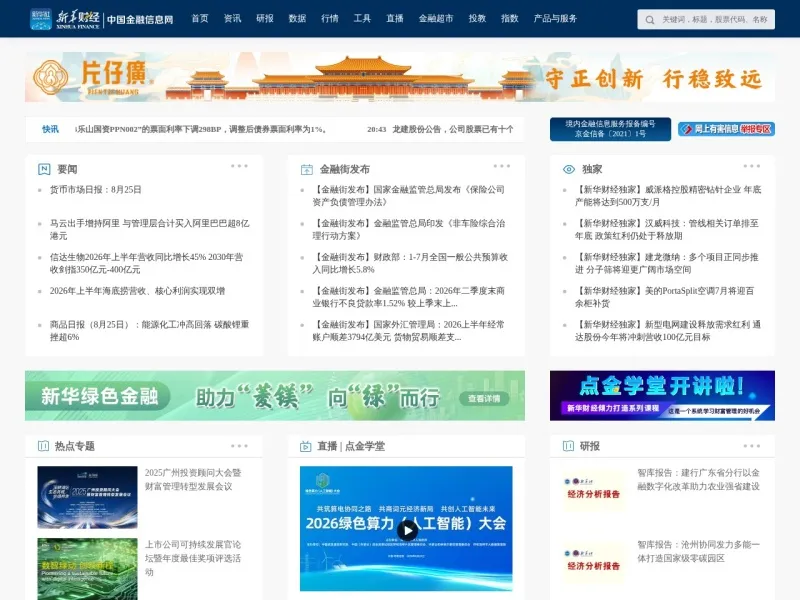Click the 金融街发布 calendar icon
The width and height of the screenshot is (800, 600).
(x=307, y=169)
